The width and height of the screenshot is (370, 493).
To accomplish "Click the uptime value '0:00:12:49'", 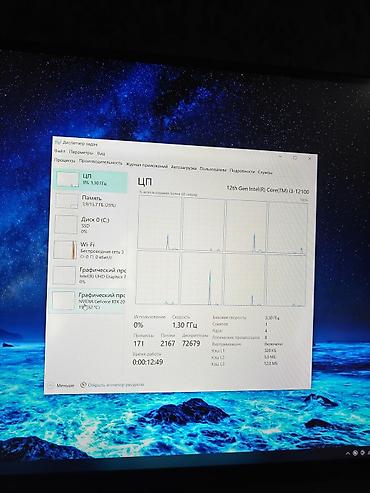I will click(148, 362).
